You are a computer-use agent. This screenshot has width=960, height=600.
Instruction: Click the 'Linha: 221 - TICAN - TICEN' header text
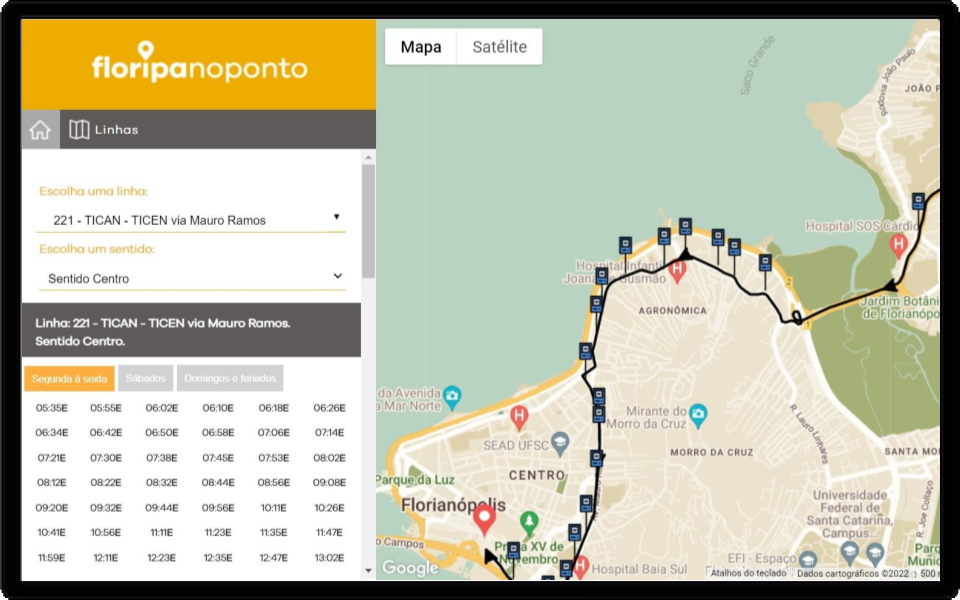coord(163,331)
